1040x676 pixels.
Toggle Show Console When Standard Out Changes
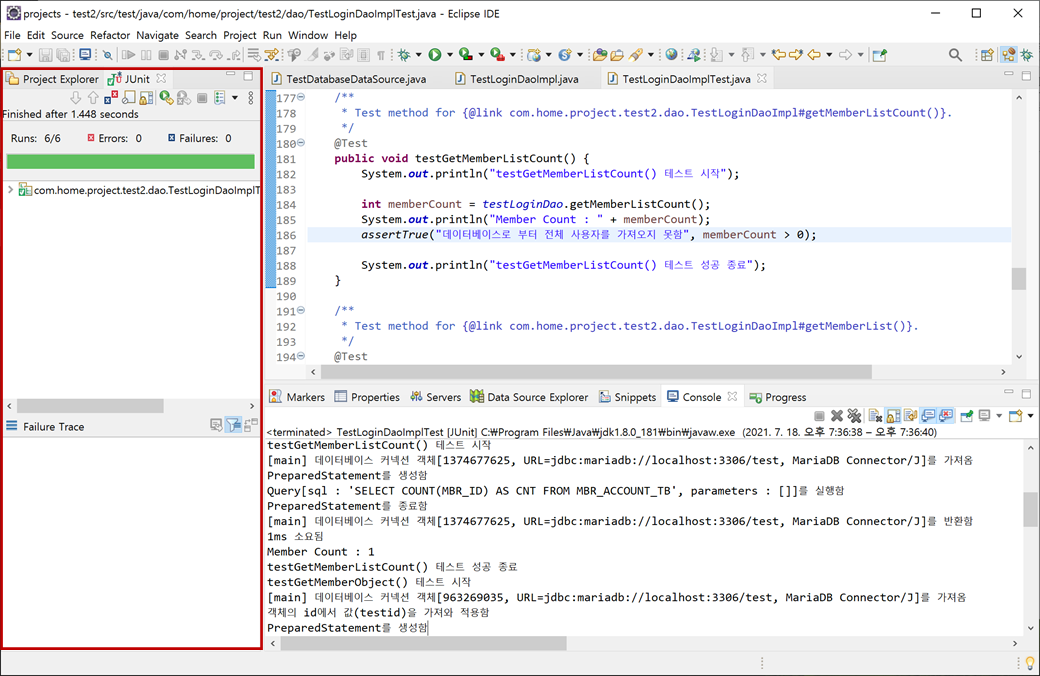click(929, 416)
